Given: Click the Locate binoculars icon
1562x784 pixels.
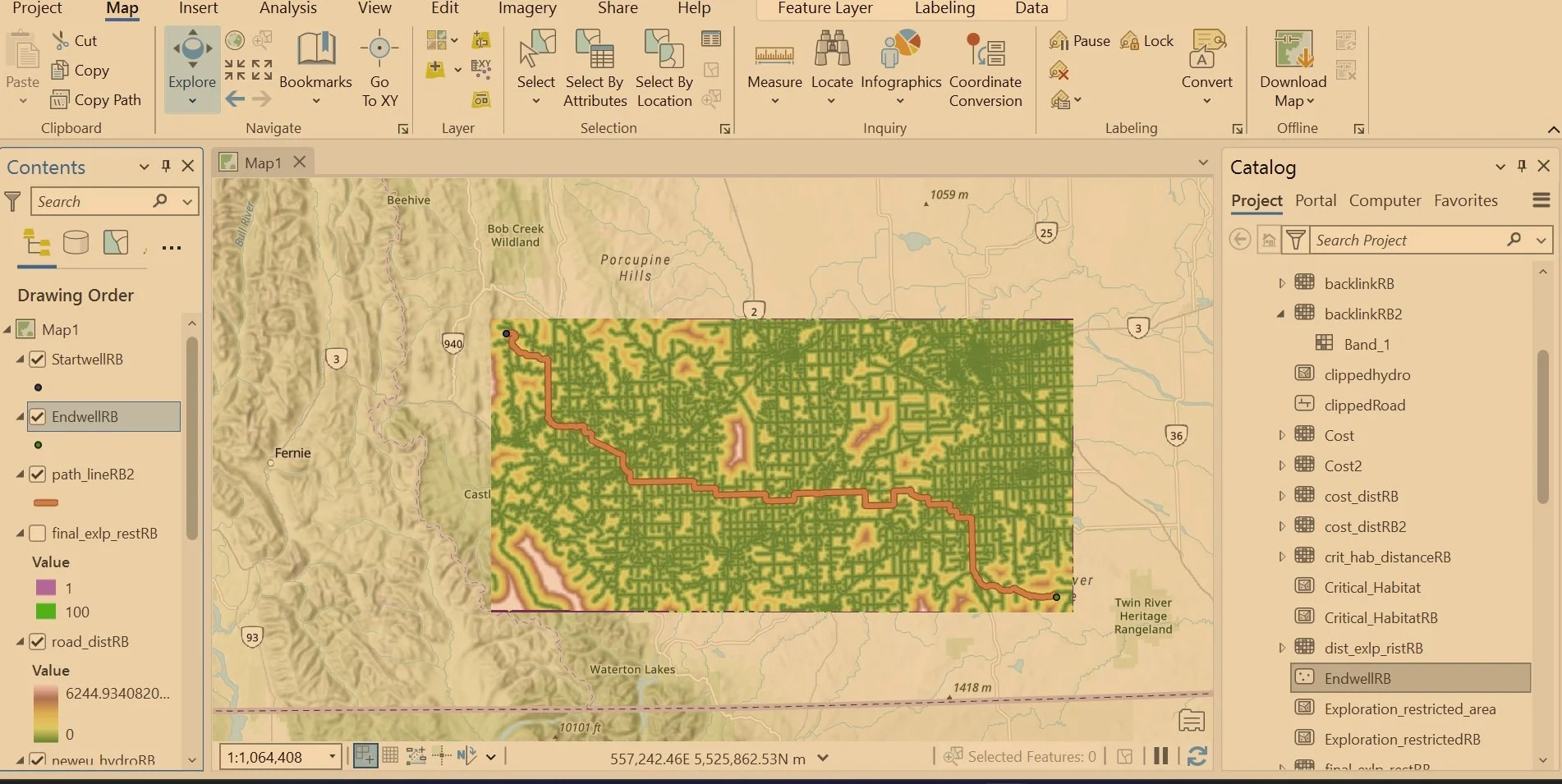Looking at the screenshot, I should [832, 49].
